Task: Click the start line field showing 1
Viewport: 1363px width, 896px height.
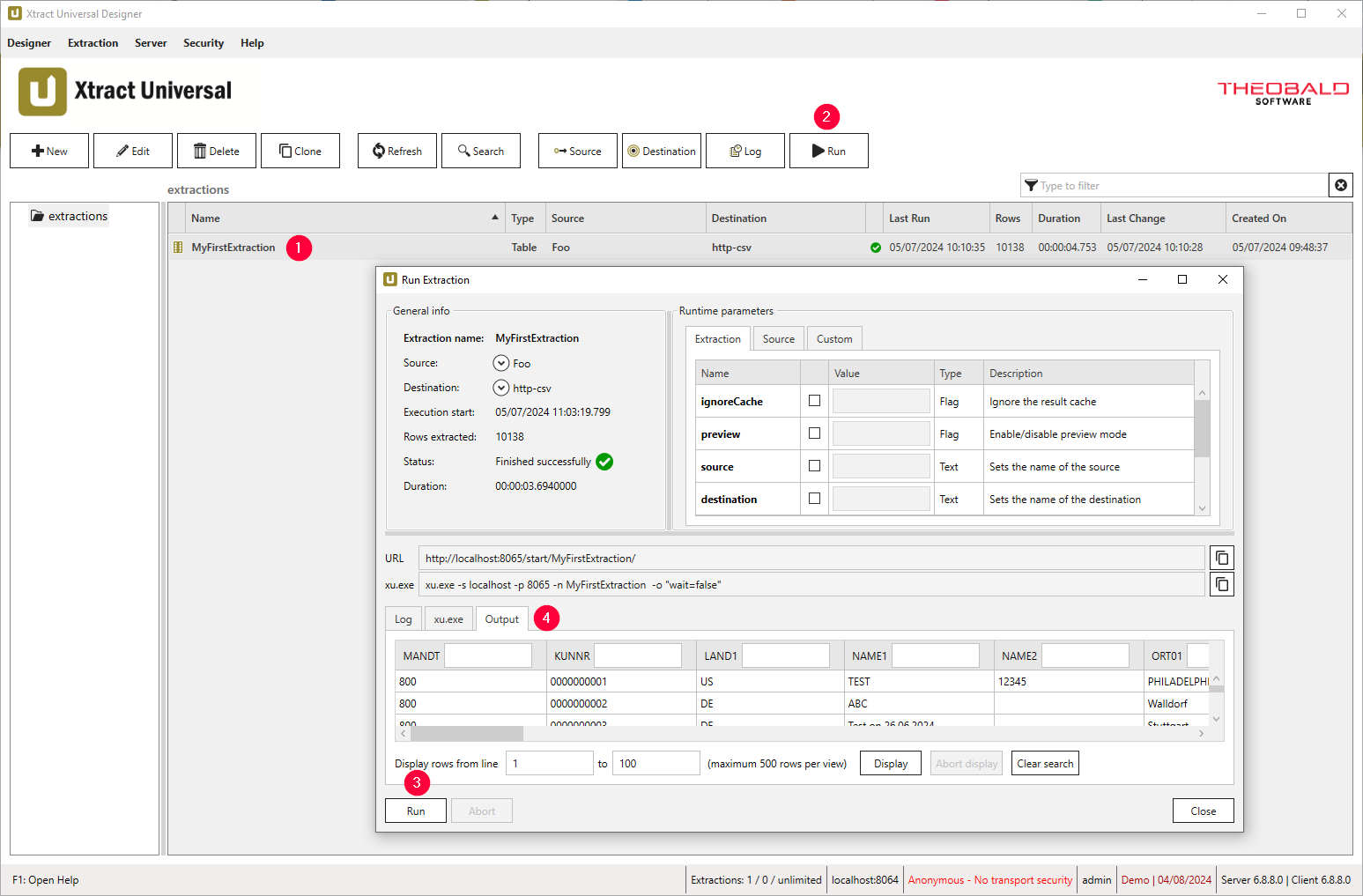Action: [550, 763]
